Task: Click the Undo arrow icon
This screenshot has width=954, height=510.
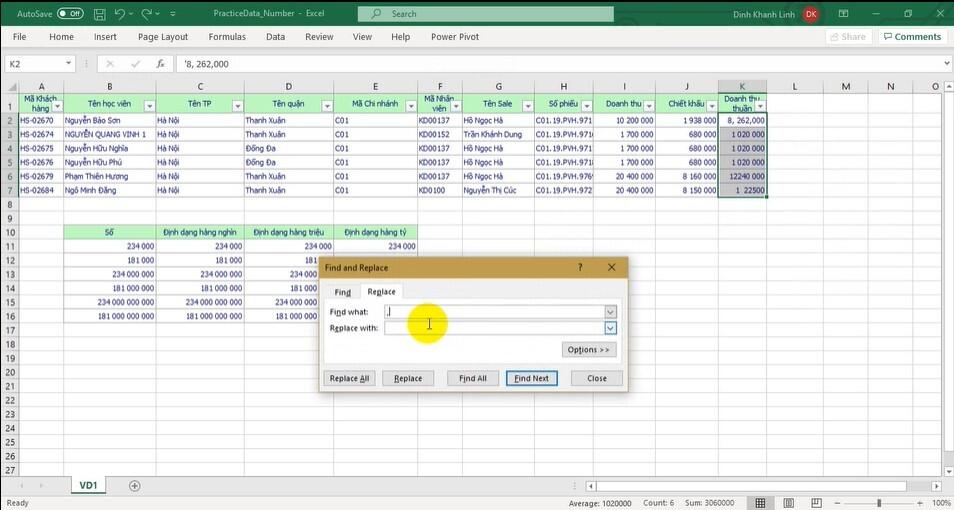Action: point(120,13)
